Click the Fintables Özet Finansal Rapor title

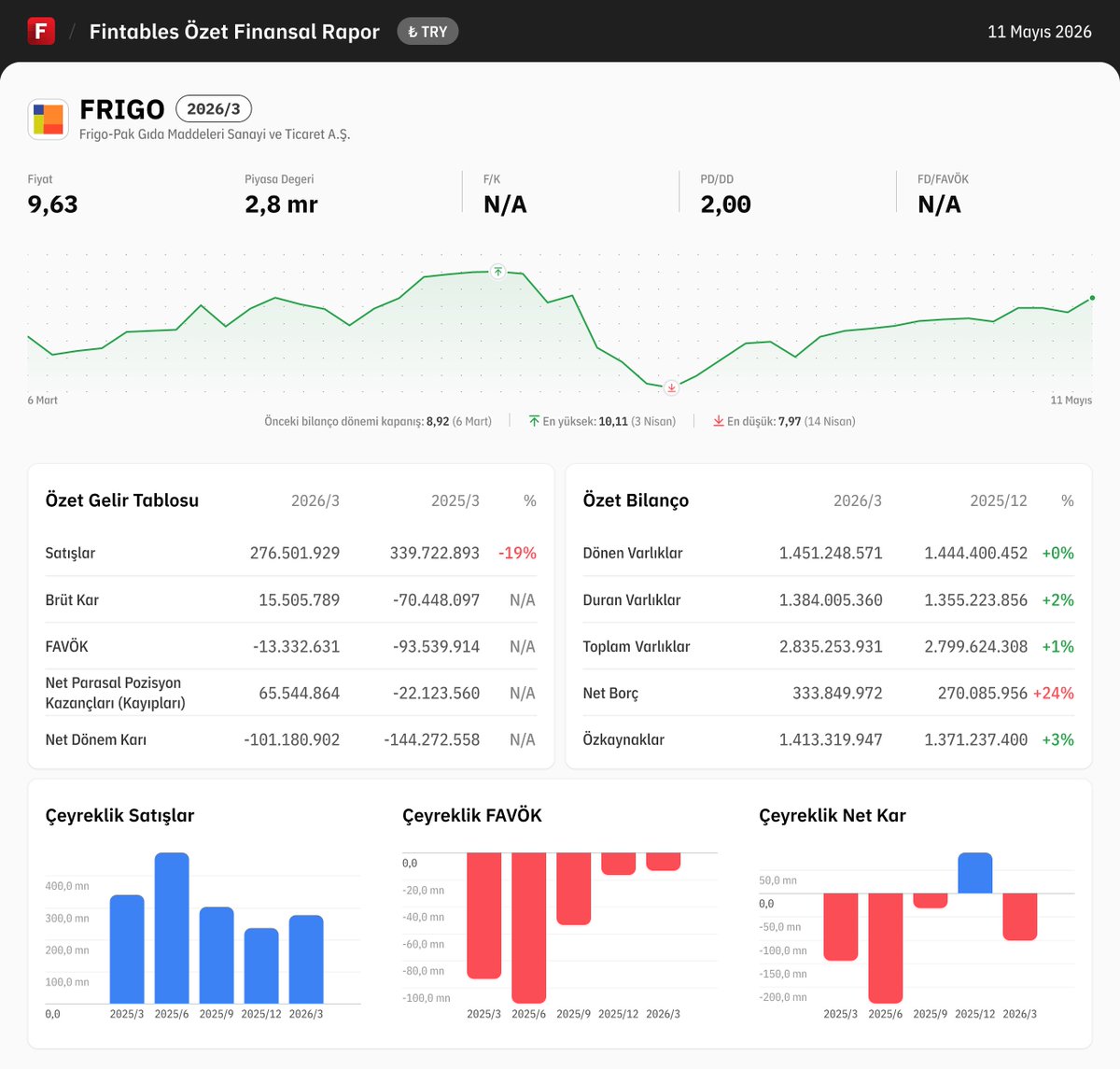[234, 32]
